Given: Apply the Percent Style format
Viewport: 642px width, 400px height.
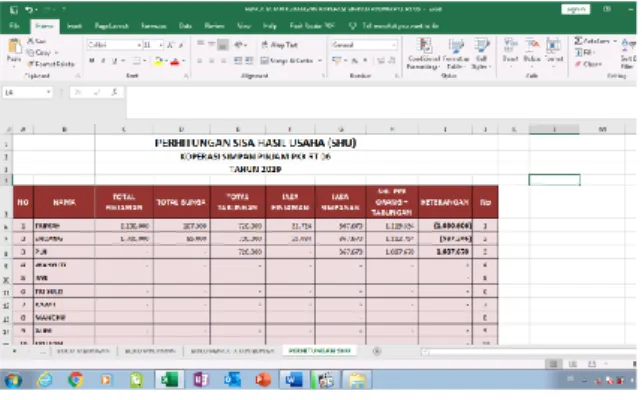Looking at the screenshot, I should pyautogui.click(x=355, y=61).
